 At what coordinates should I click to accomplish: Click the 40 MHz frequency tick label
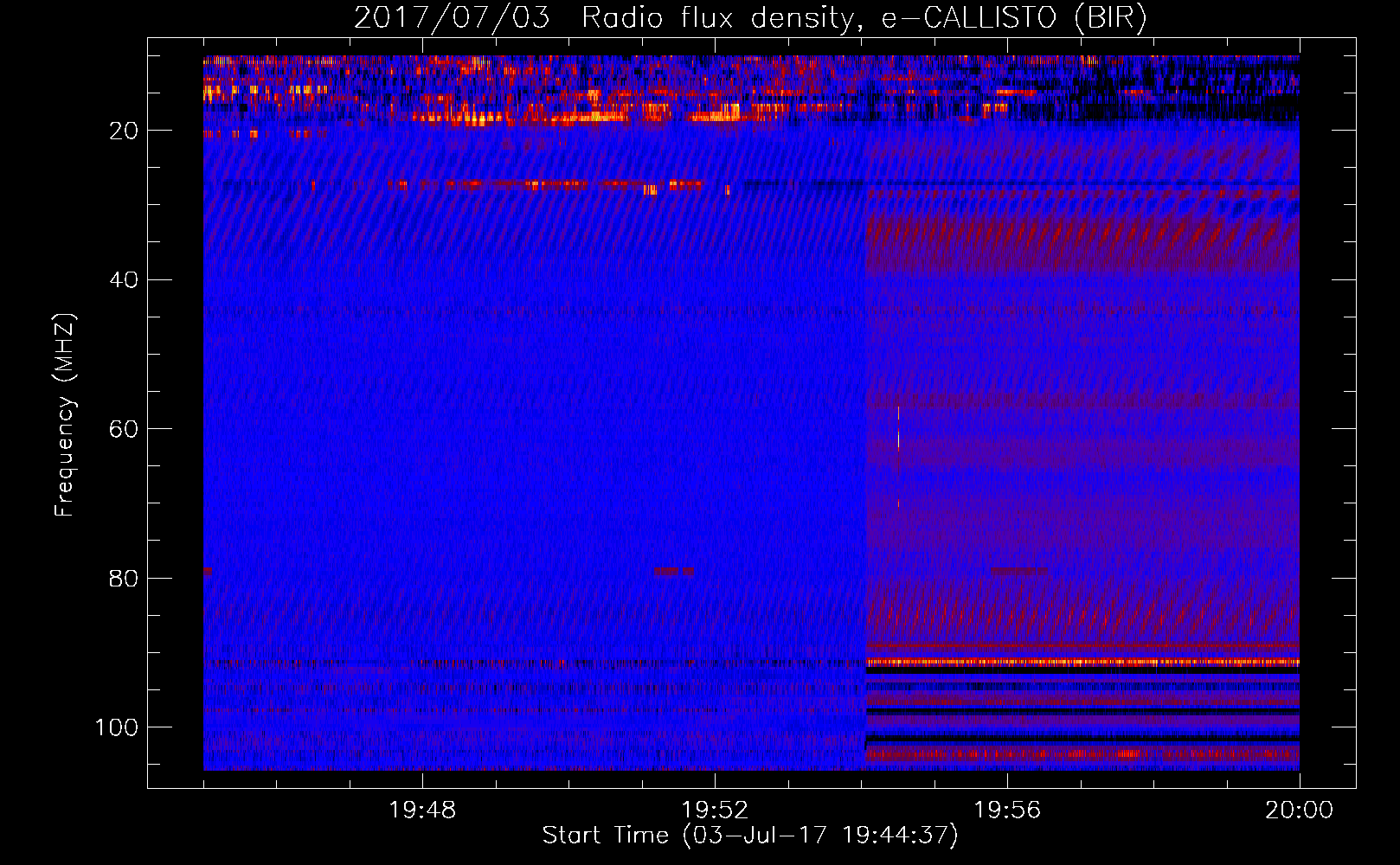[x=124, y=280]
